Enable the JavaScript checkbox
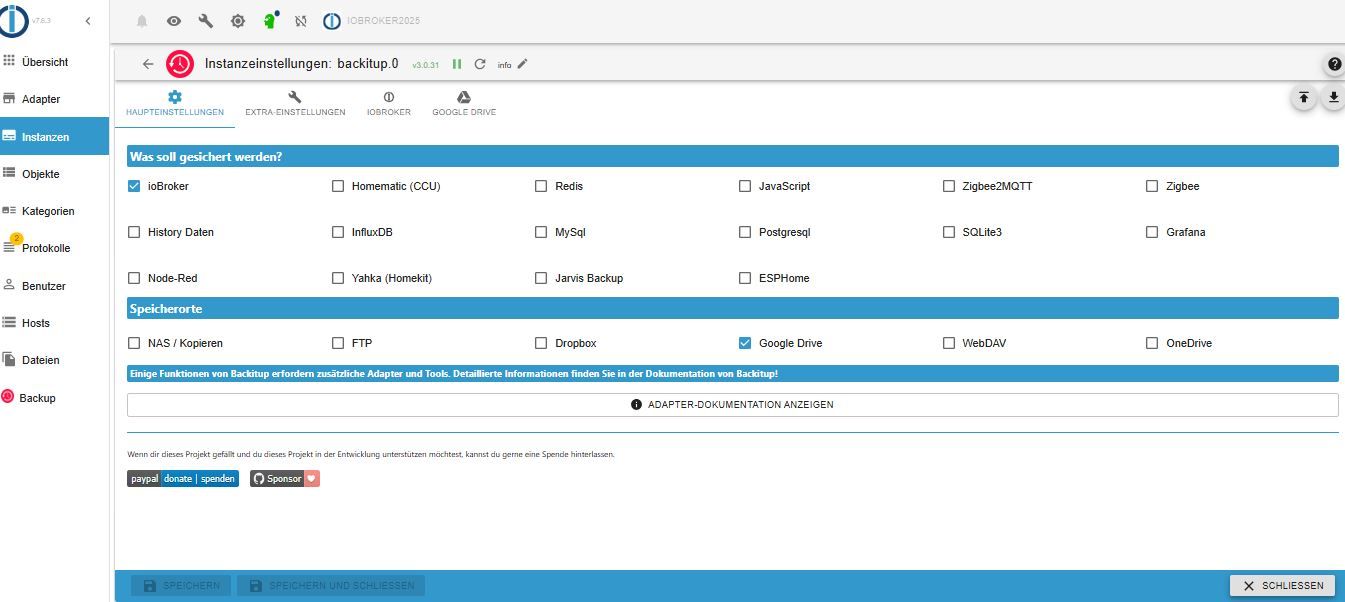The height and width of the screenshot is (602, 1345). coord(745,186)
